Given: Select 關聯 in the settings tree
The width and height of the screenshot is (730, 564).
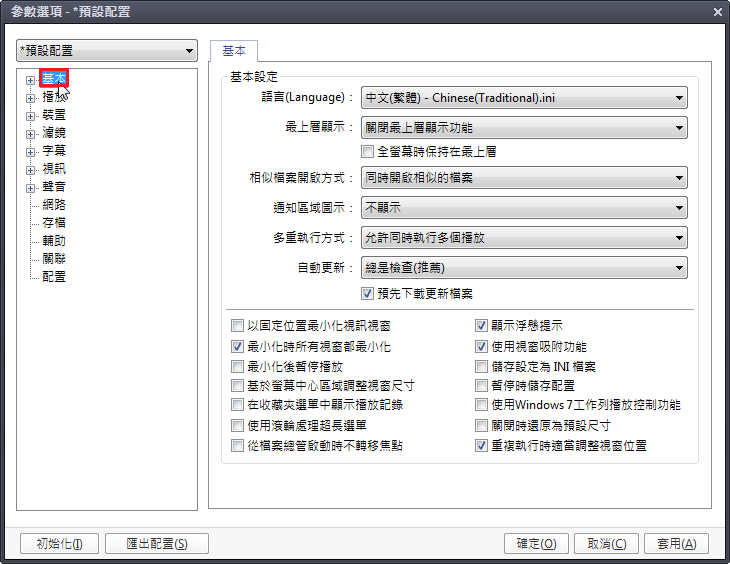Looking at the screenshot, I should click(x=54, y=259).
